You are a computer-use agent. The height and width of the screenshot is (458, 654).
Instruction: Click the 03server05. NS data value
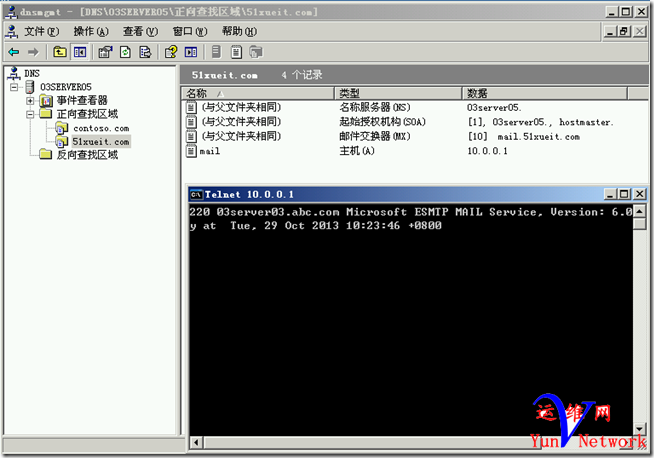click(494, 108)
